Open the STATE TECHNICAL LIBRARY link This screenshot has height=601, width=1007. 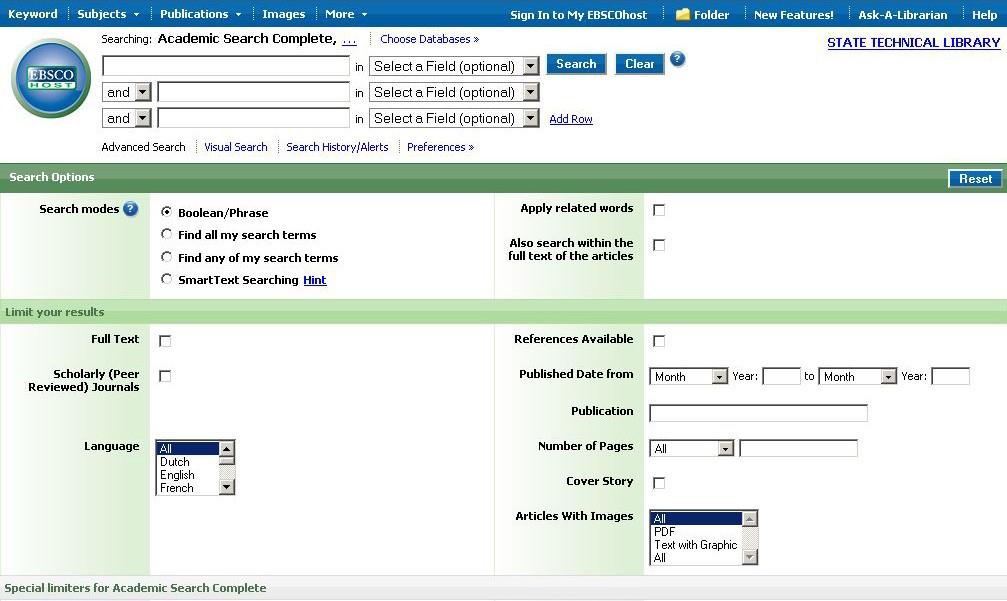click(x=913, y=42)
